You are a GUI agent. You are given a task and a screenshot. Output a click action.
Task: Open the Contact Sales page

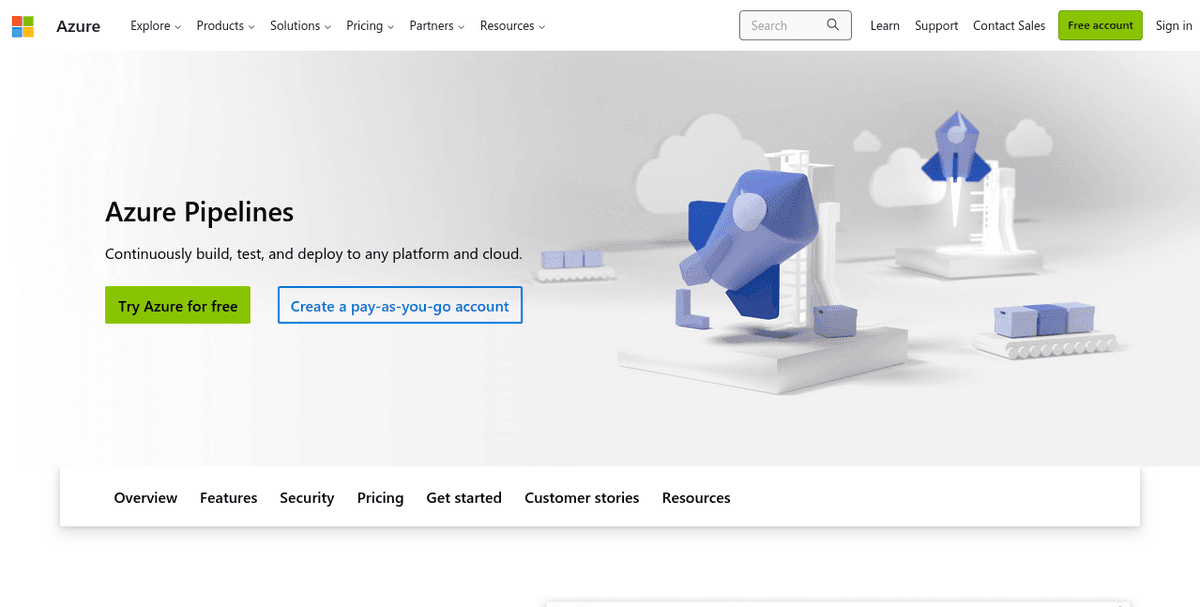pos(1009,25)
